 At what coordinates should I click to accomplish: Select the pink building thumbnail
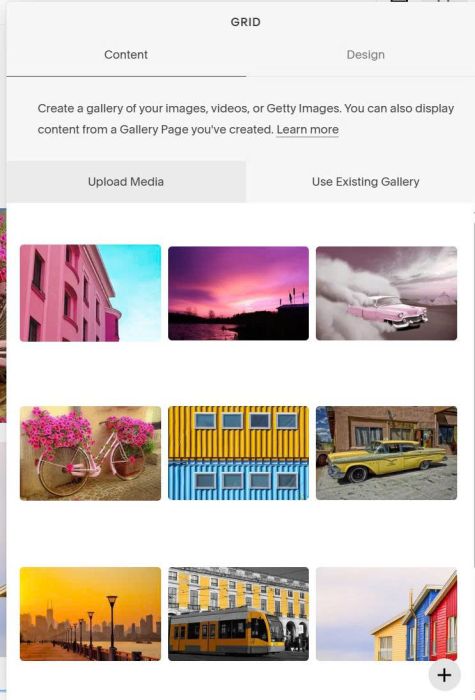tap(90, 293)
